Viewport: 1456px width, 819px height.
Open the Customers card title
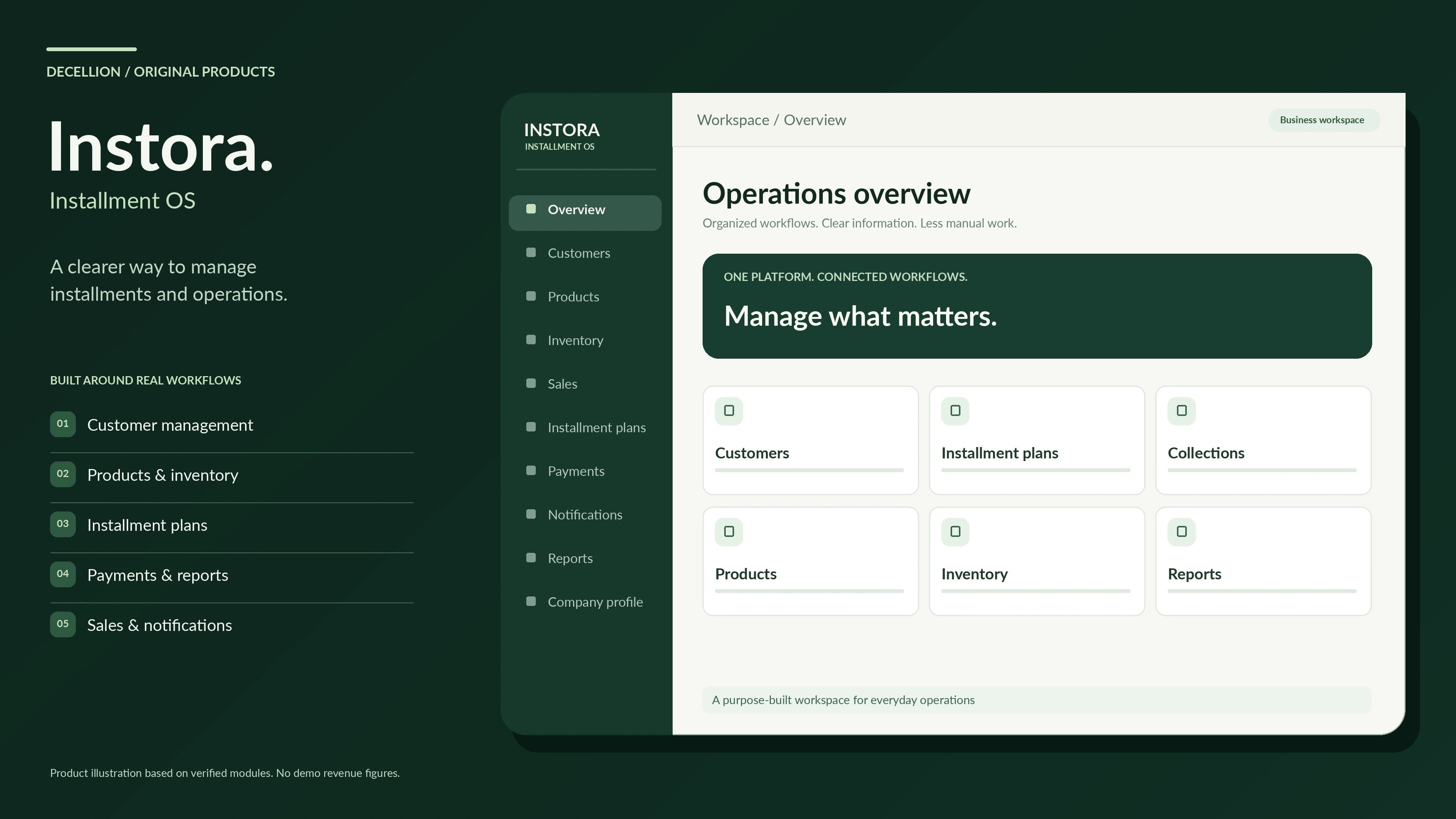pyautogui.click(x=752, y=453)
